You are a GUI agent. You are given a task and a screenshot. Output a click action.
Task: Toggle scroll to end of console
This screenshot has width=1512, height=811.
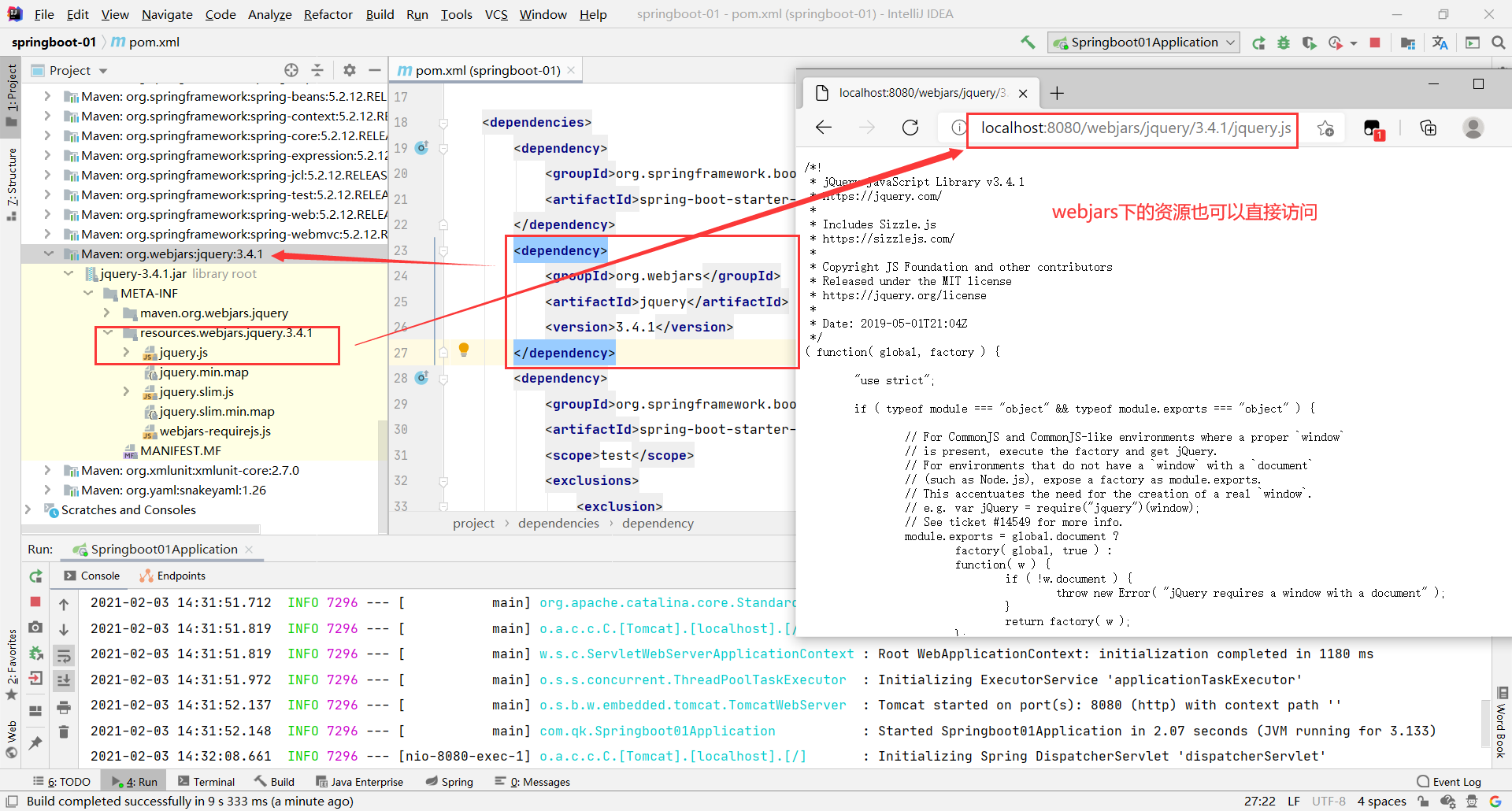(x=64, y=680)
